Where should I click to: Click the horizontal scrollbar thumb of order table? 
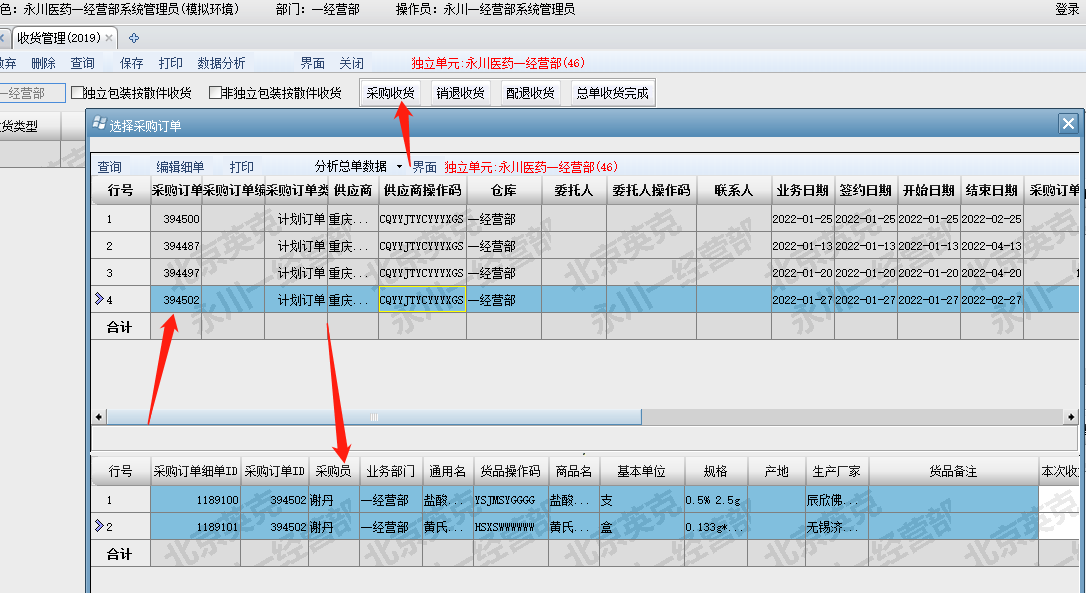pos(374,416)
